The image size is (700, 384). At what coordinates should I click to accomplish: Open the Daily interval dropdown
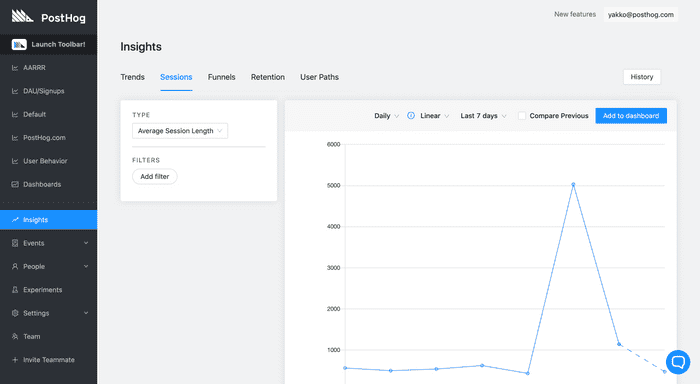pyautogui.click(x=386, y=116)
